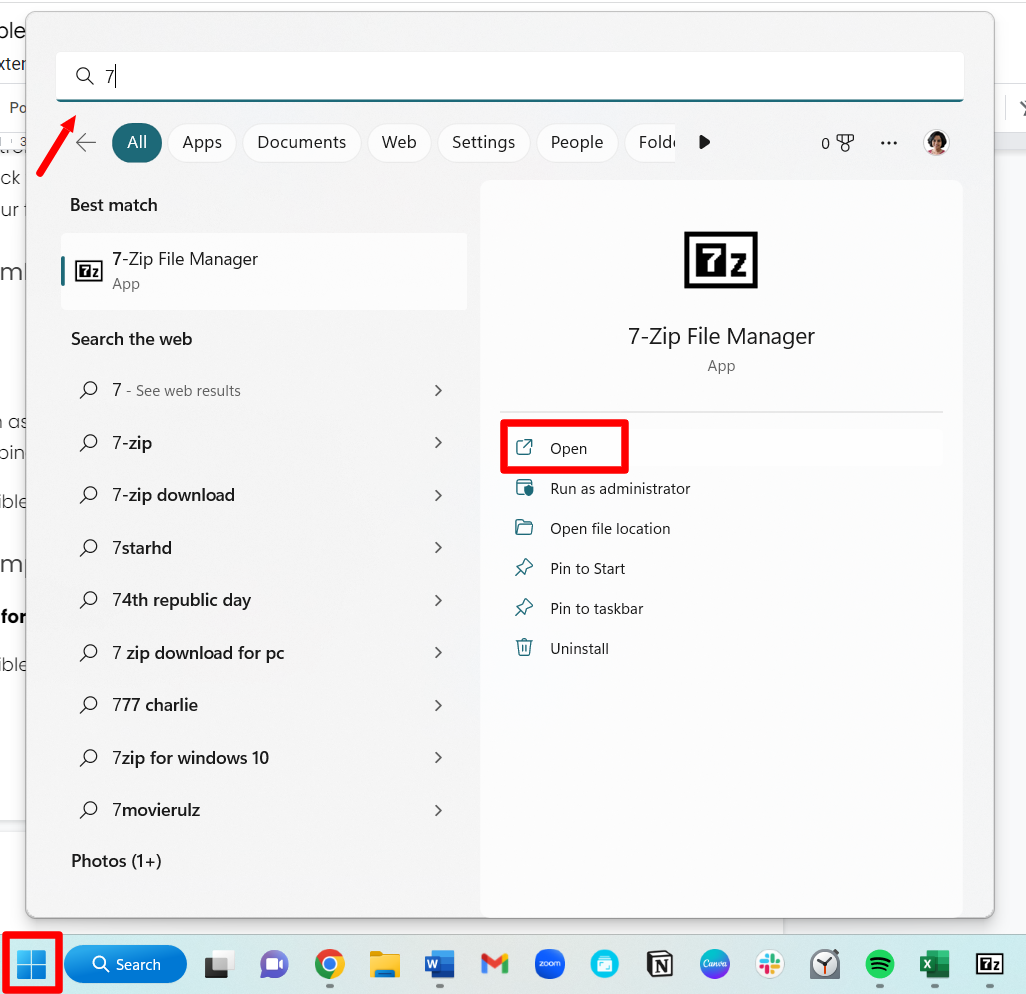This screenshot has width=1026, height=994.
Task: Uninstall 7-Zip File Manager
Action: click(x=721, y=648)
